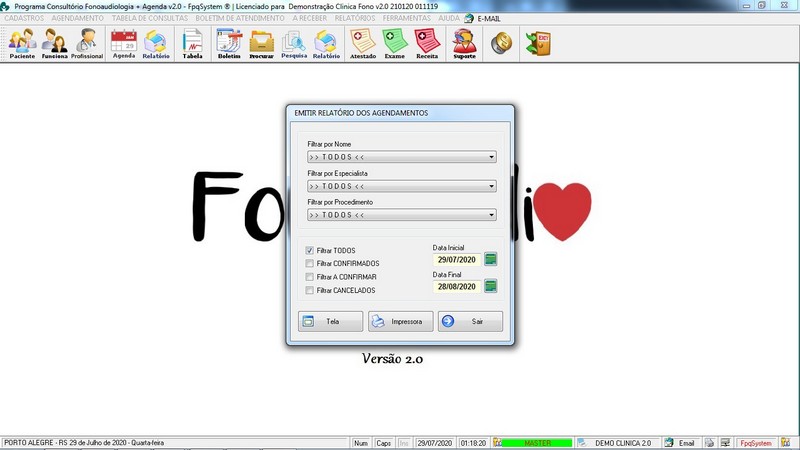Open the TABELA DE CONSULTAS menu
Viewport: 800px width, 450px height.
(150, 18)
